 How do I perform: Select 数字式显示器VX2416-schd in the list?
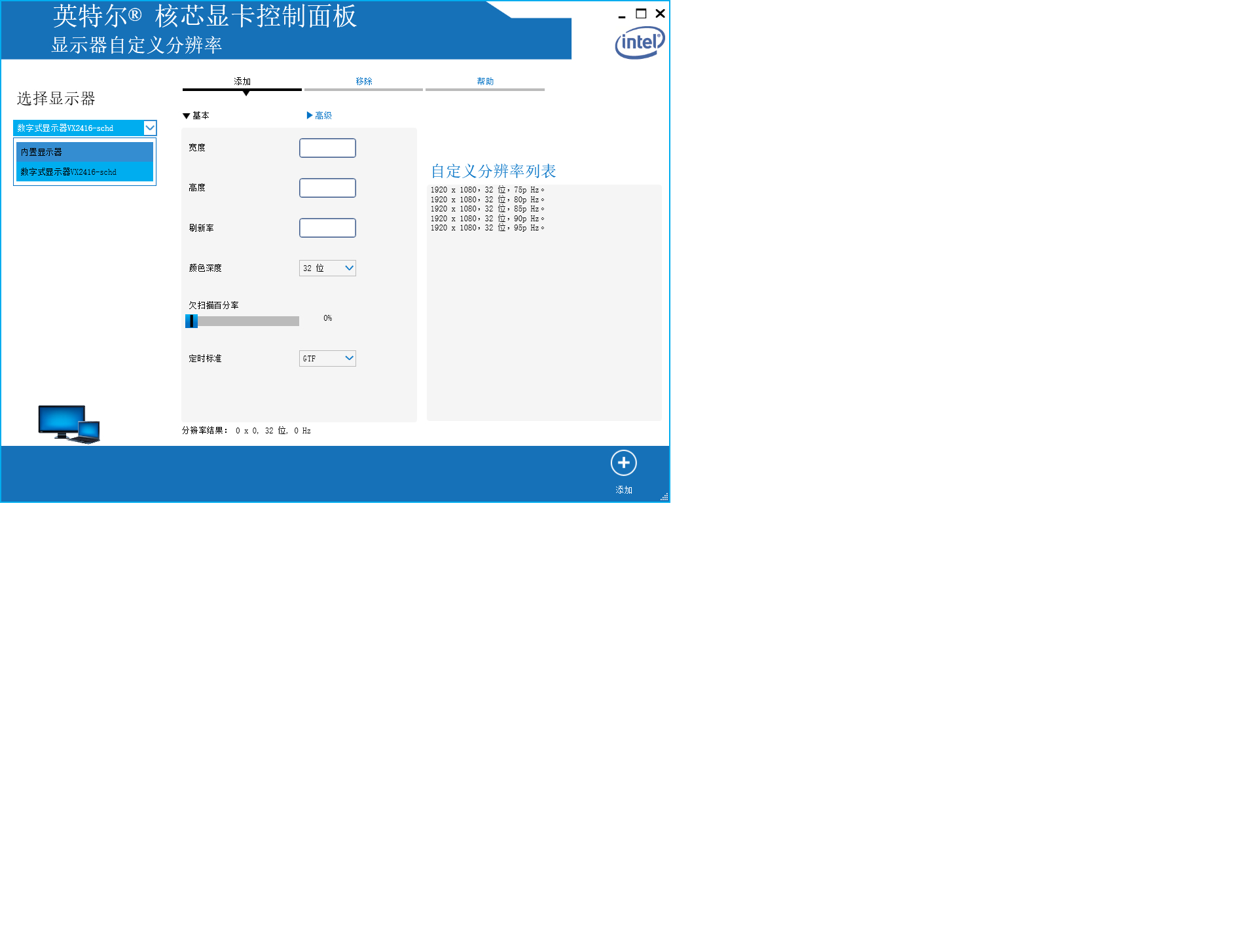click(84, 172)
